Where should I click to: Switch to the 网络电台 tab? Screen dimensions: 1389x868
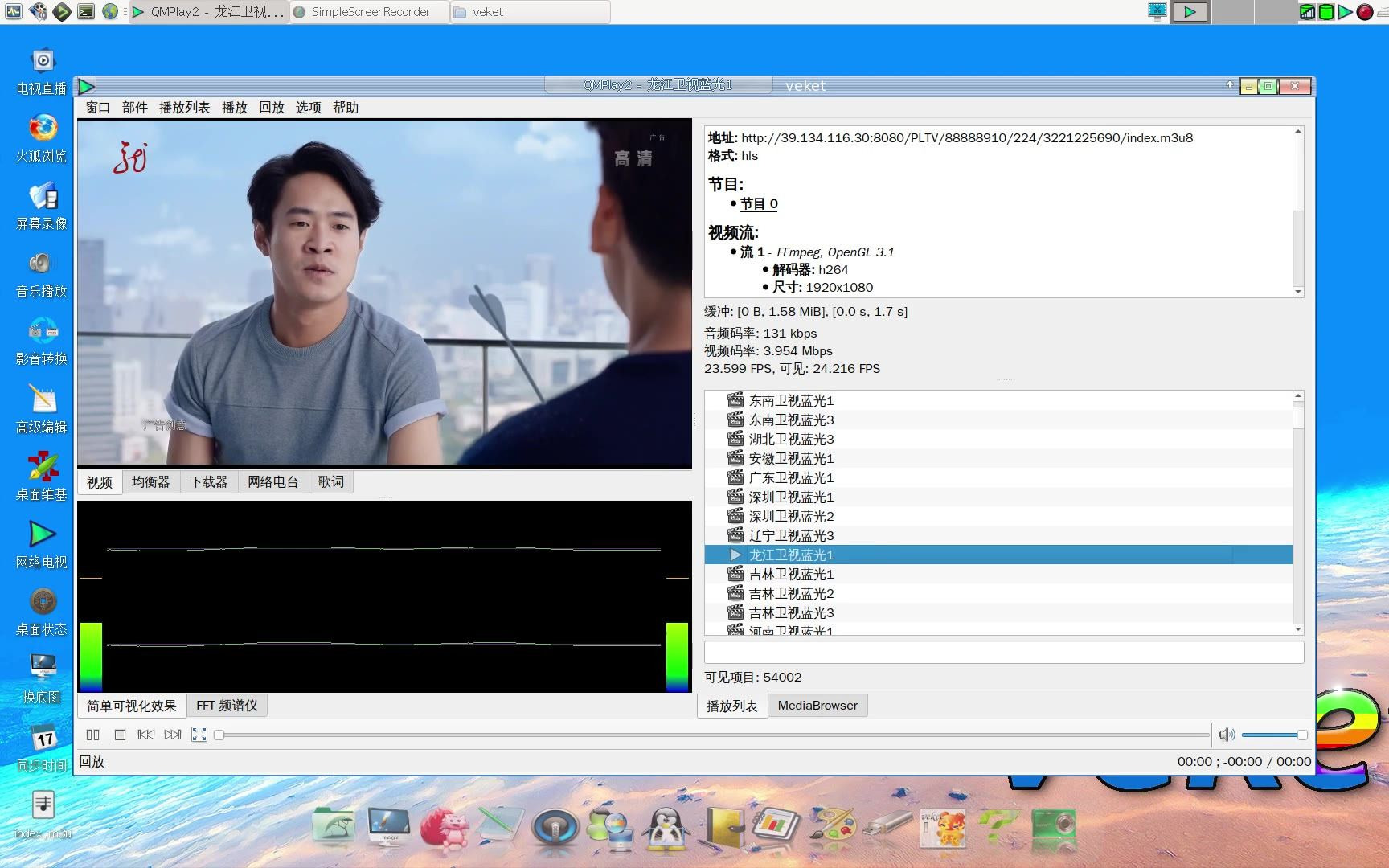coord(273,482)
